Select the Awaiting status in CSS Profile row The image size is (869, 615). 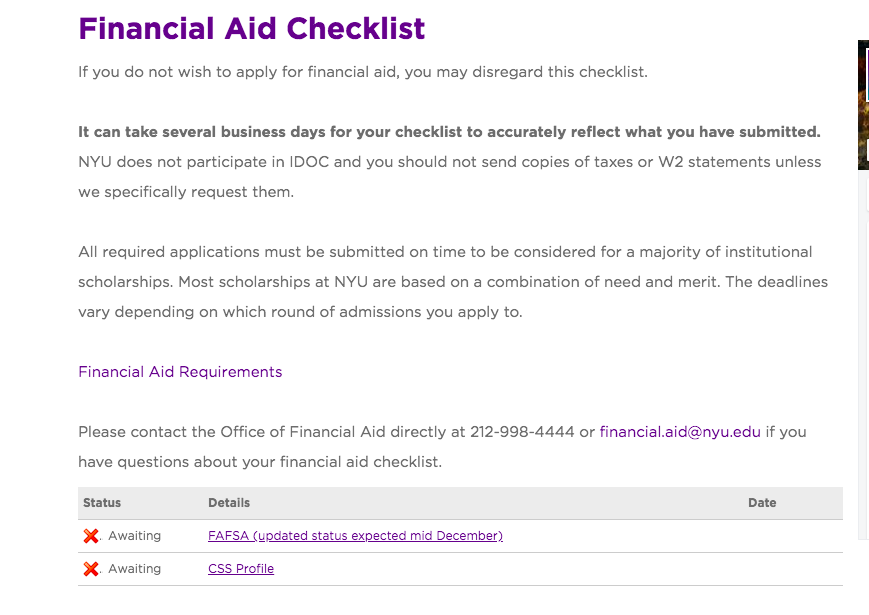[x=135, y=569]
